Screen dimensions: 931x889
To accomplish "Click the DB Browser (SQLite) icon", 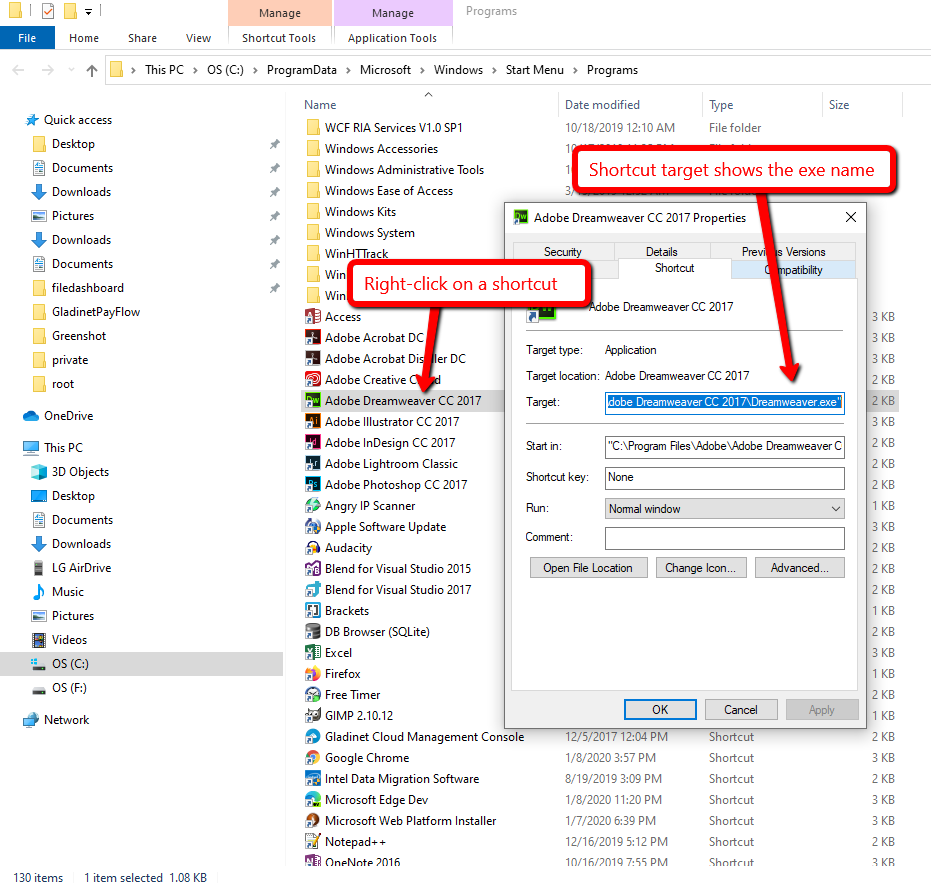I will pos(313,632).
